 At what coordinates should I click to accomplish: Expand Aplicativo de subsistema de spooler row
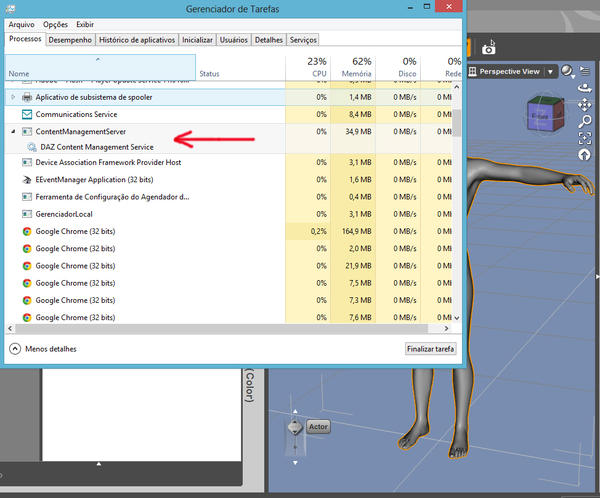pos(13,97)
